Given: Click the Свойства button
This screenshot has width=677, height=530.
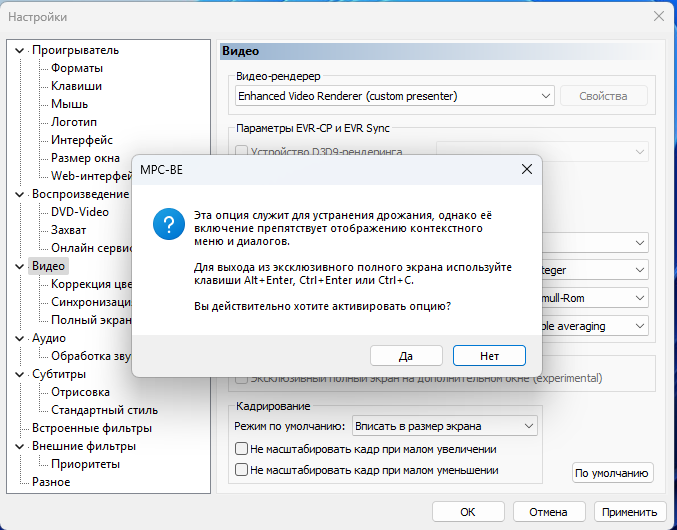Looking at the screenshot, I should pyautogui.click(x=603, y=96).
